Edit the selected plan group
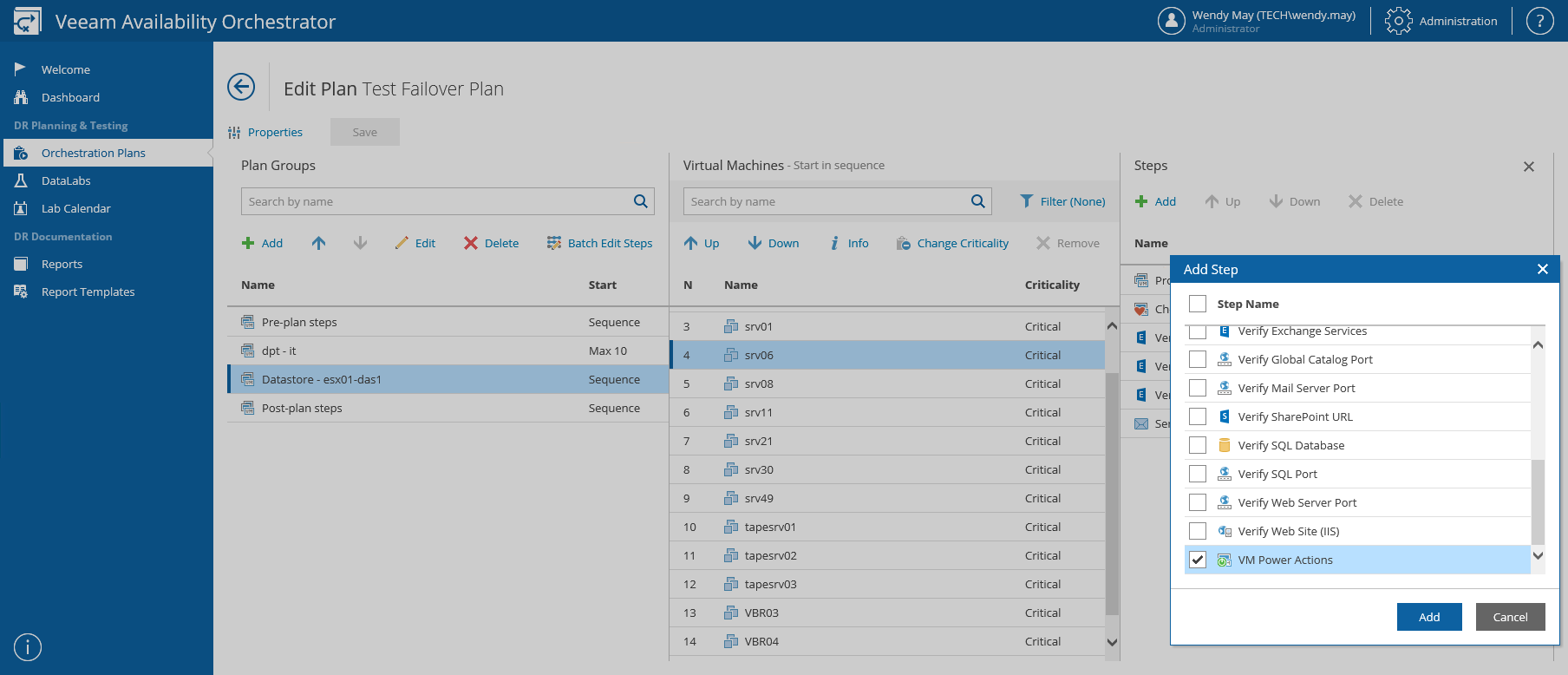 tap(415, 243)
